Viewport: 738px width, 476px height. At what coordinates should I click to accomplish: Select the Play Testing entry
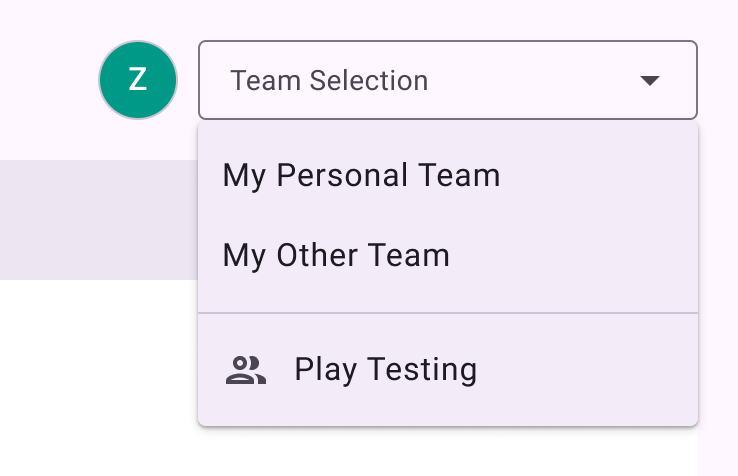tap(448, 370)
